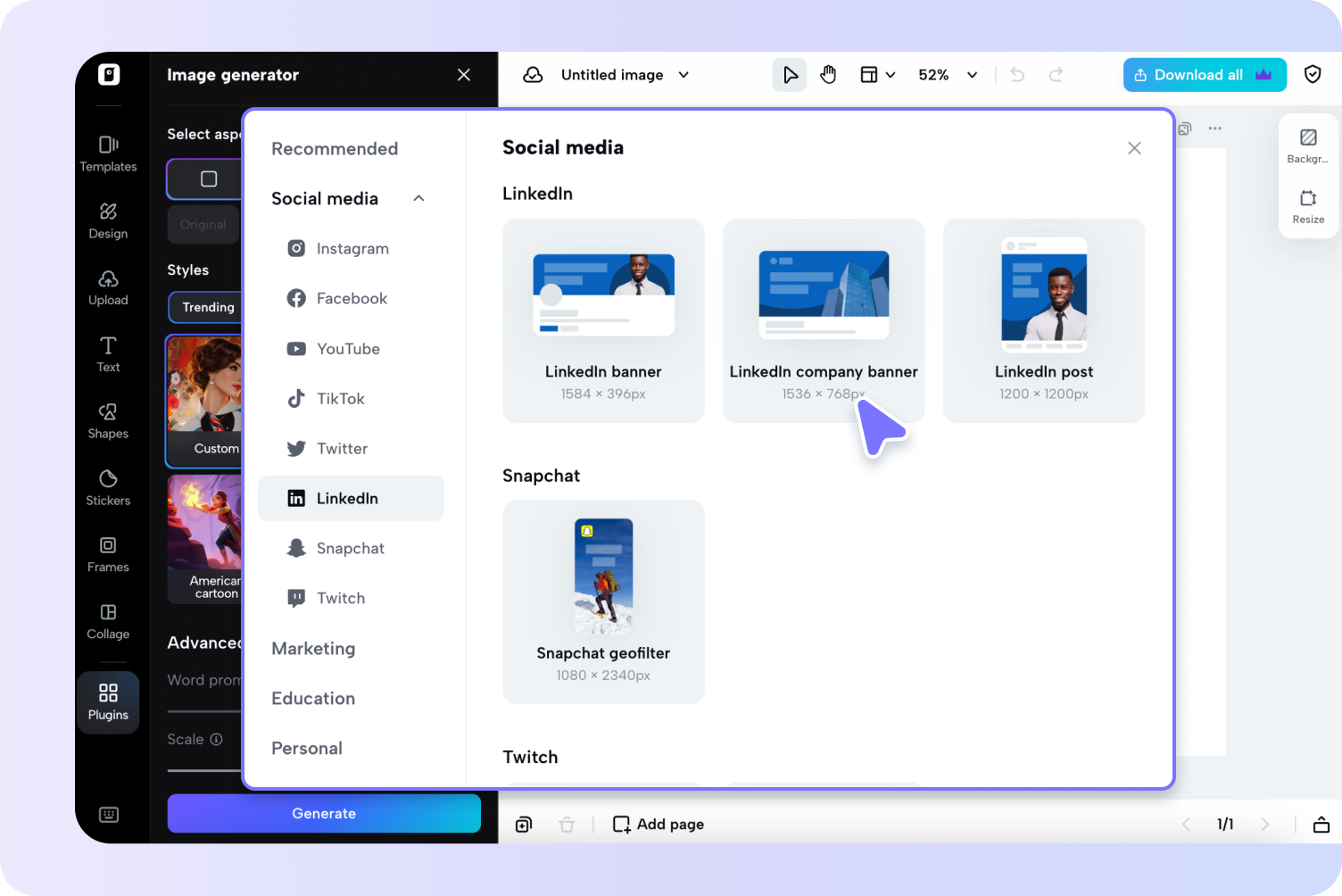Choose the Custom style thumbnail
Image resolution: width=1342 pixels, height=896 pixels.
pos(204,401)
